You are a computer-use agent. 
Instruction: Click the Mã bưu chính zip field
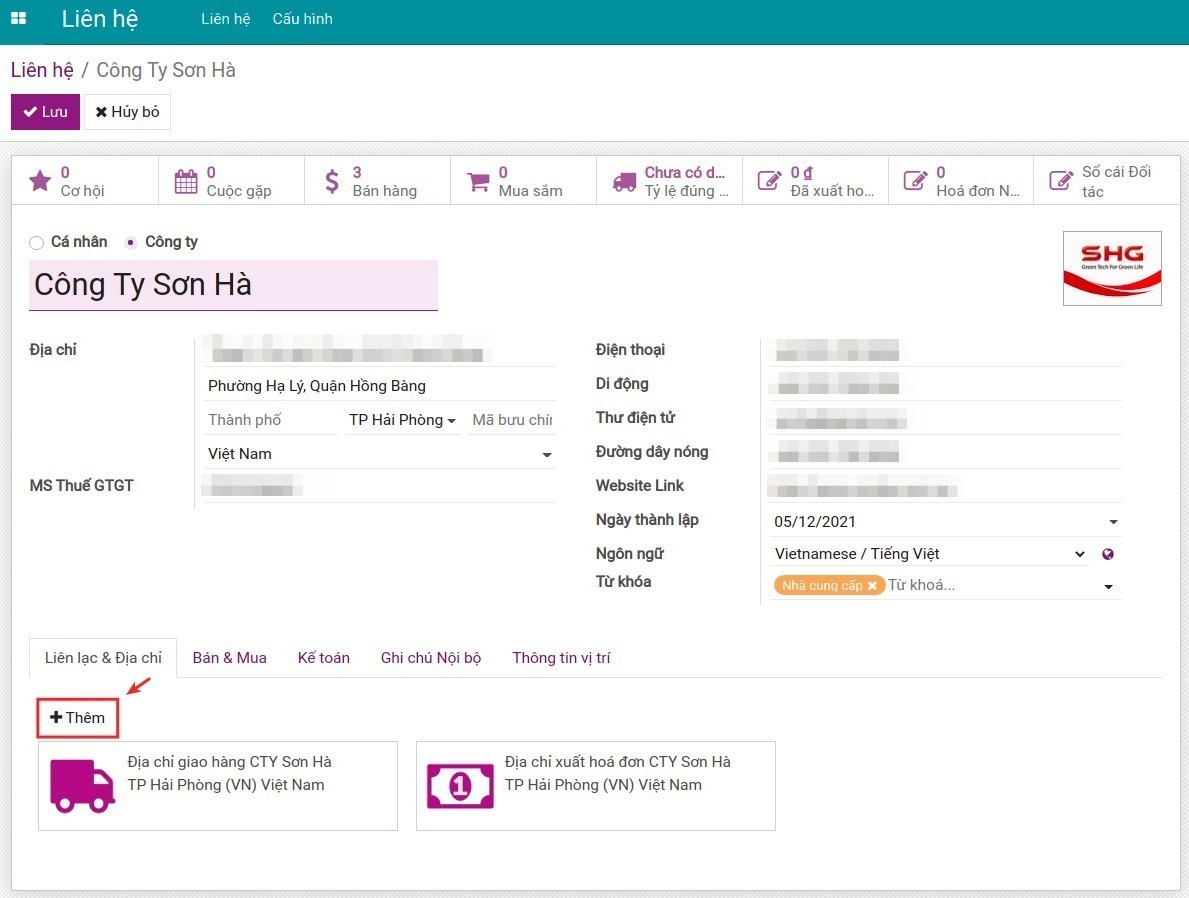point(512,420)
